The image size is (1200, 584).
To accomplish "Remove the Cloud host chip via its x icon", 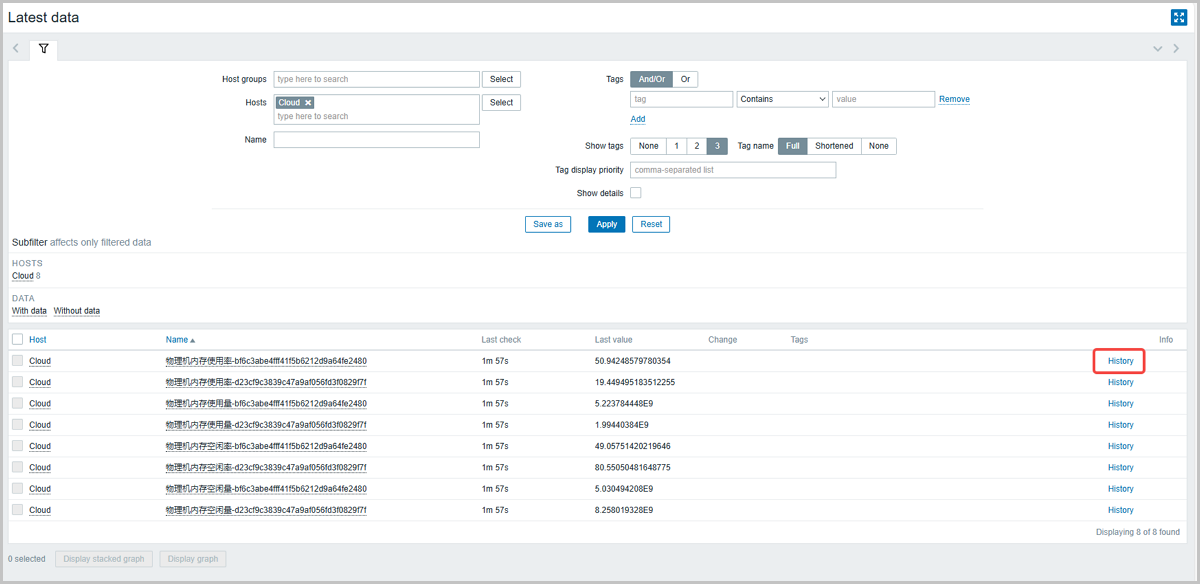I will 308,102.
